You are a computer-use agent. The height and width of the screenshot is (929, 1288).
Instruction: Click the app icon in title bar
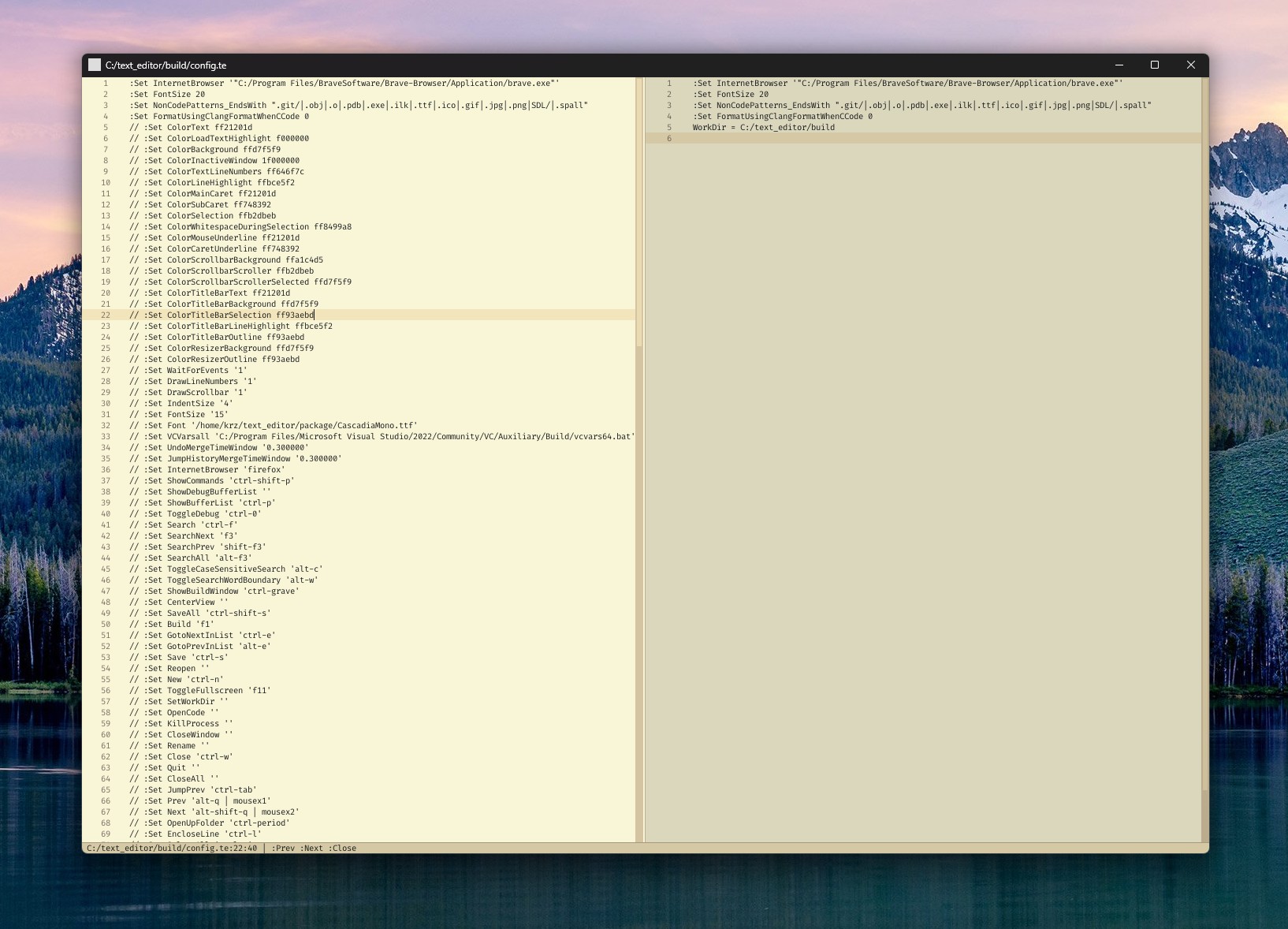(x=95, y=65)
